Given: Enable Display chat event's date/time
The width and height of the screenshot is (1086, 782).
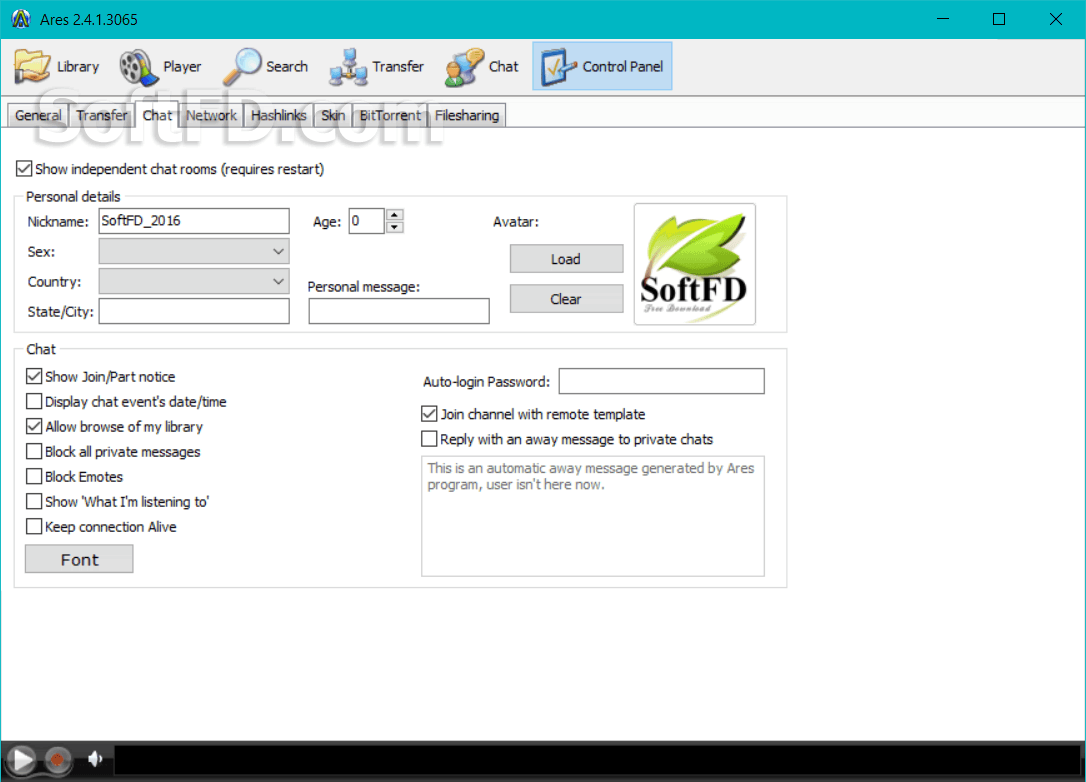Looking at the screenshot, I should pyautogui.click(x=34, y=401).
